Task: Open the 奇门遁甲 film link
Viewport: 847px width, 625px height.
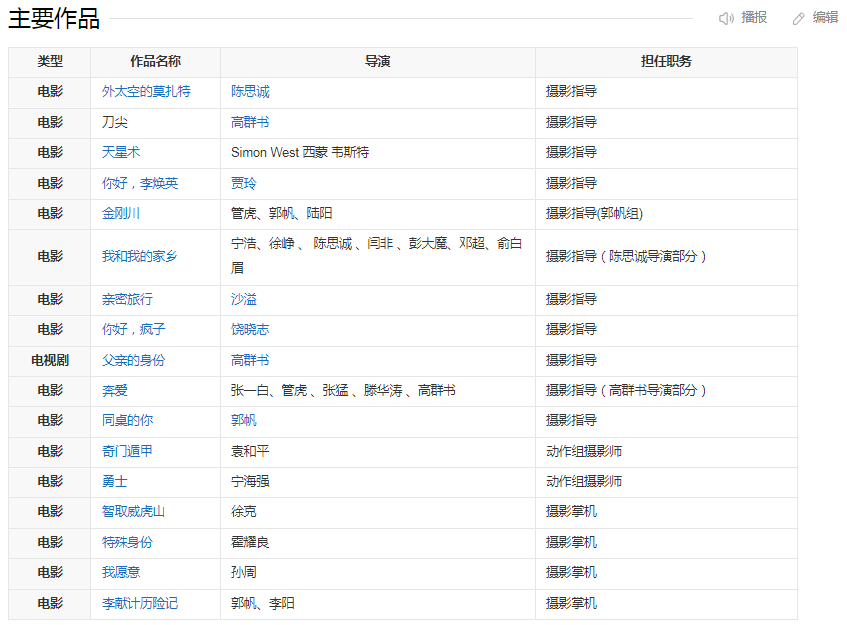Action: pyautogui.click(x=127, y=451)
